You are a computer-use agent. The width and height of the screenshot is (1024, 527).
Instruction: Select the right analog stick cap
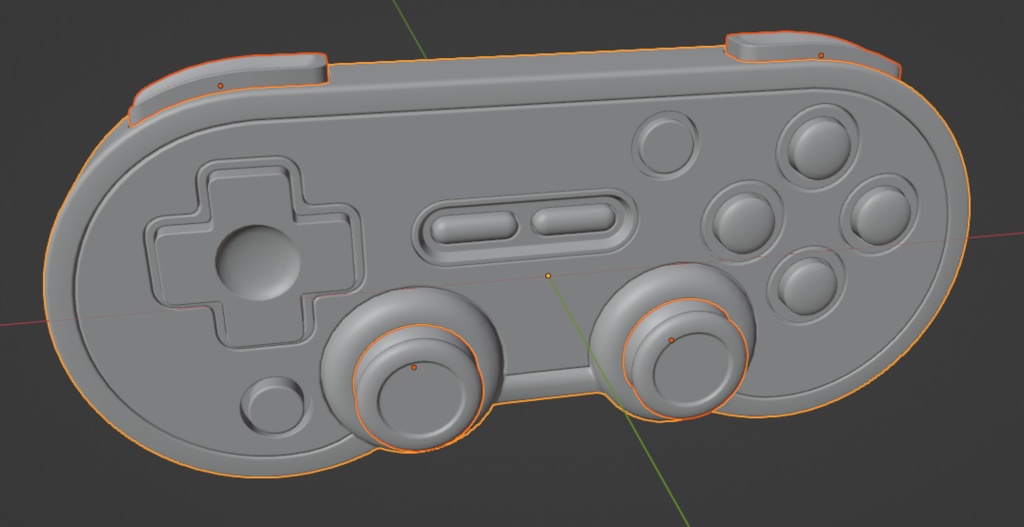click(x=686, y=359)
